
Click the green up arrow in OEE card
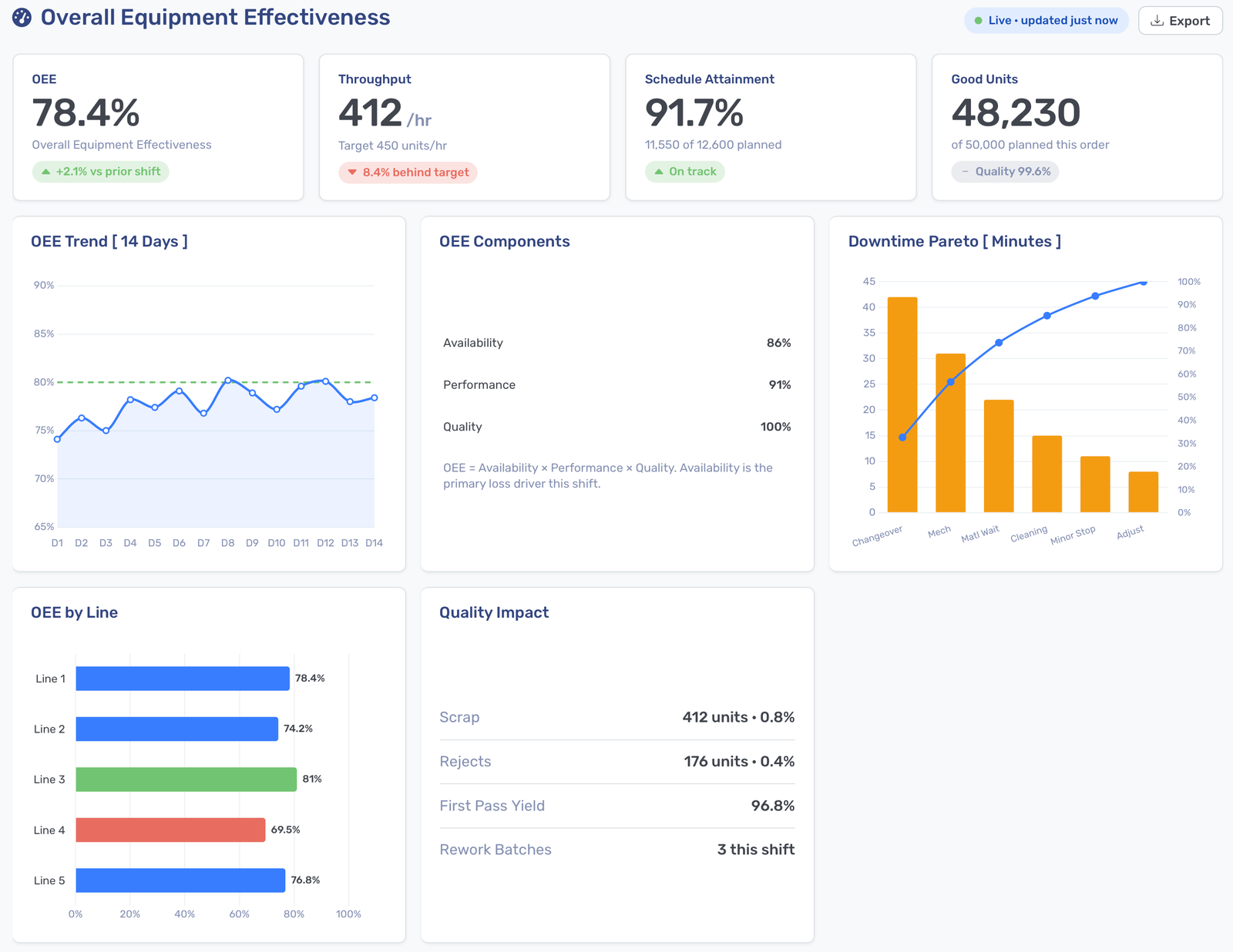[46, 172]
